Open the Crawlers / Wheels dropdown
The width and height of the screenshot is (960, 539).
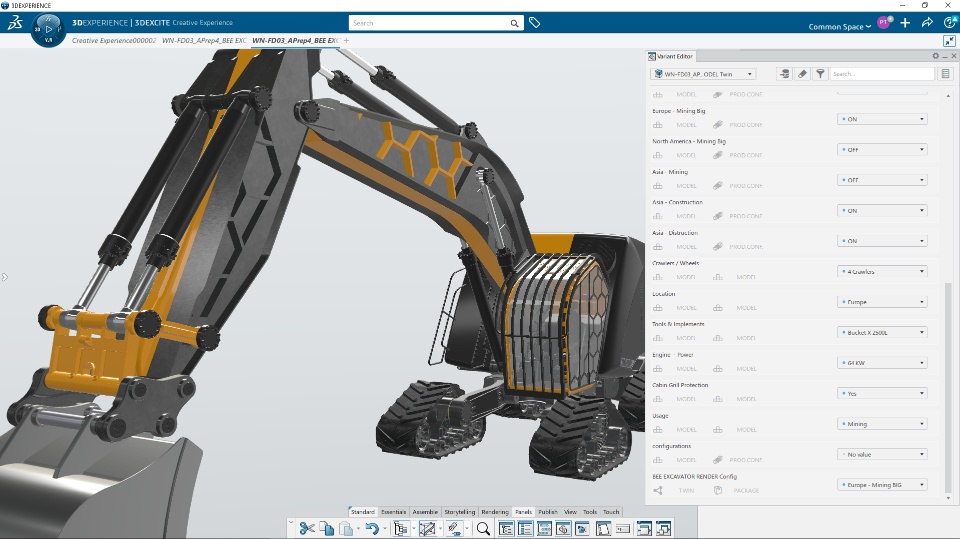tap(882, 271)
